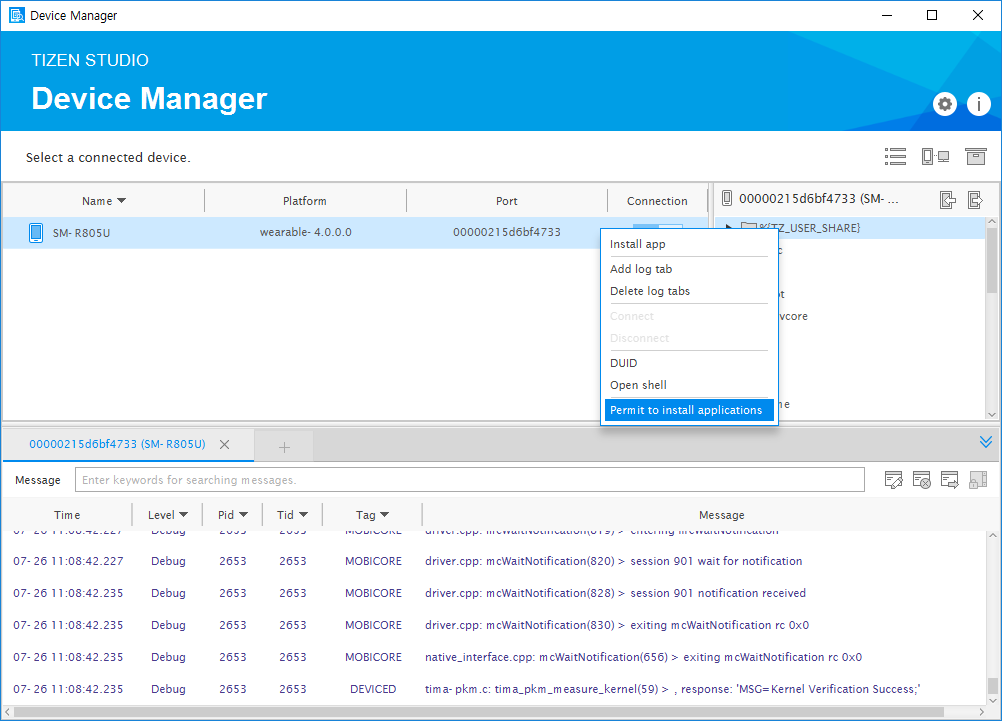The image size is (1002, 721).
Task: Open the device list view icon
Action: point(895,157)
